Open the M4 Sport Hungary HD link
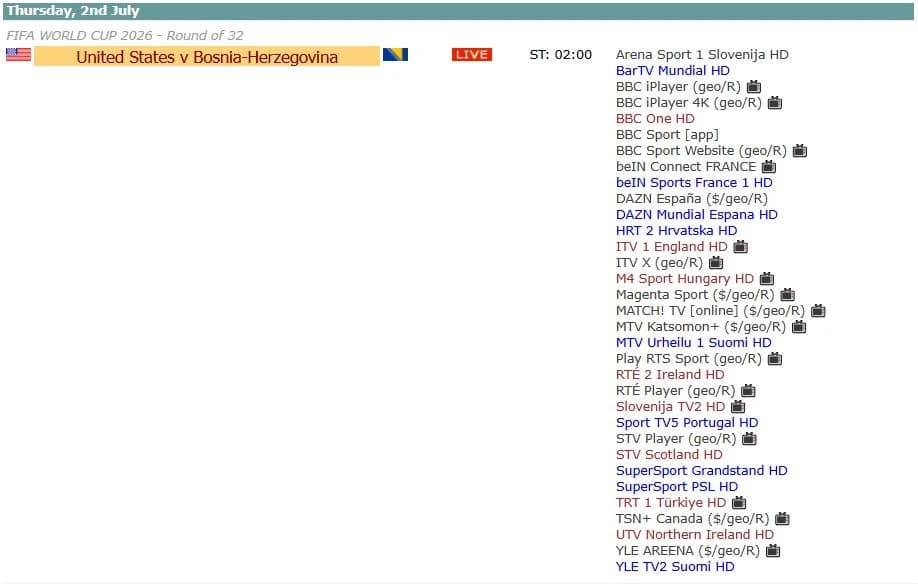Screen dimensions: 918x584 point(685,279)
